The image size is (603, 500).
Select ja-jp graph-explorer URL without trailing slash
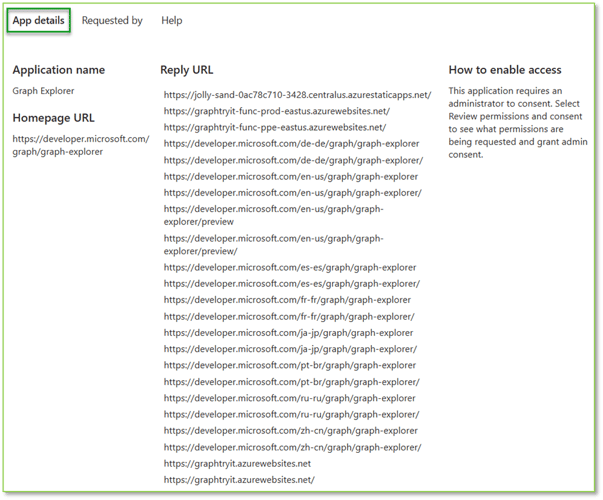pyautogui.click(x=288, y=333)
